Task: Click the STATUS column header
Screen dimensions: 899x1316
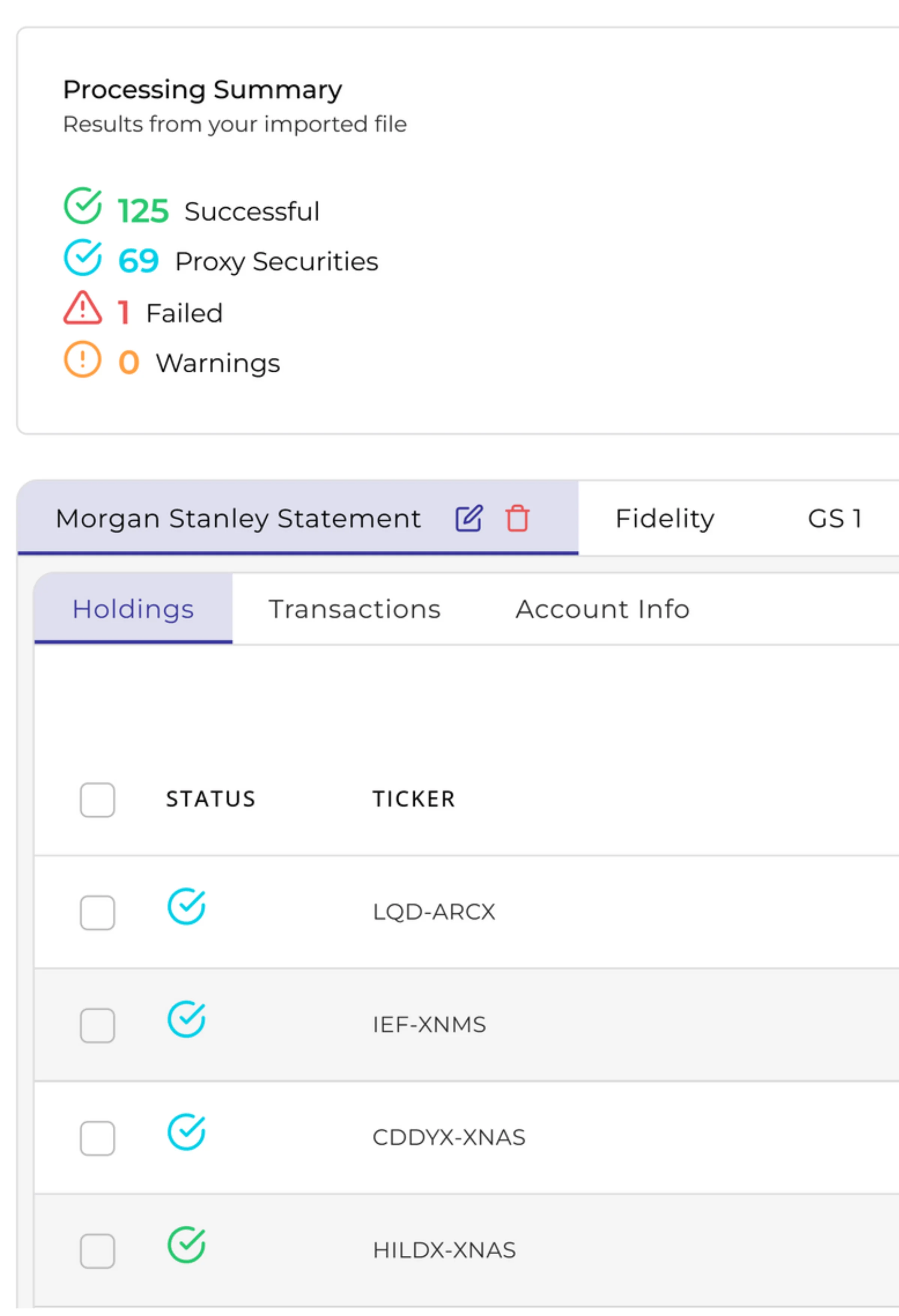Action: click(x=210, y=798)
